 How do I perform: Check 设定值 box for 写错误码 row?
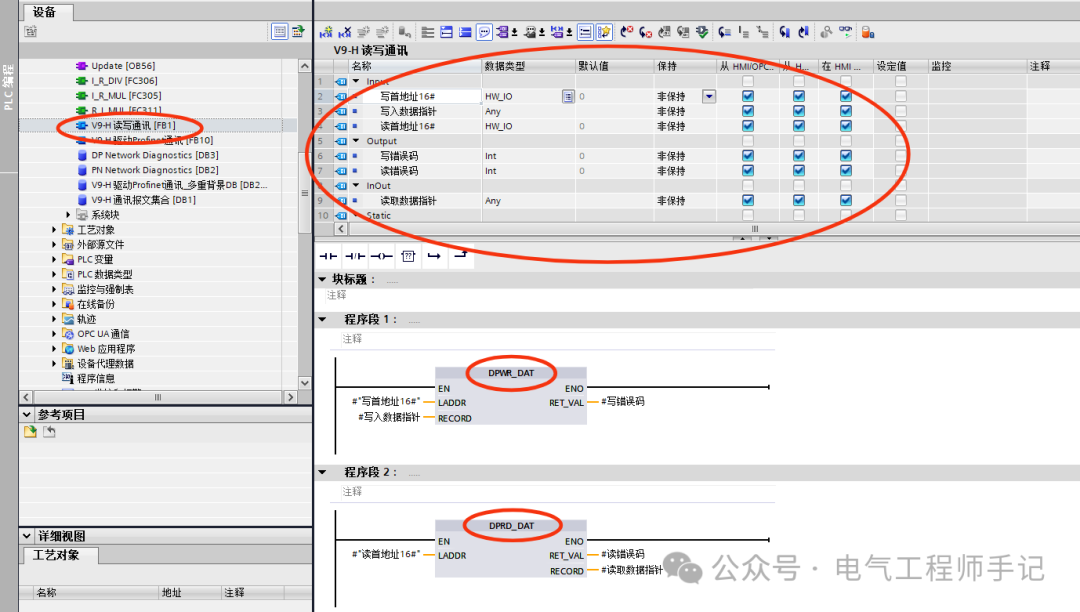pos(901,156)
